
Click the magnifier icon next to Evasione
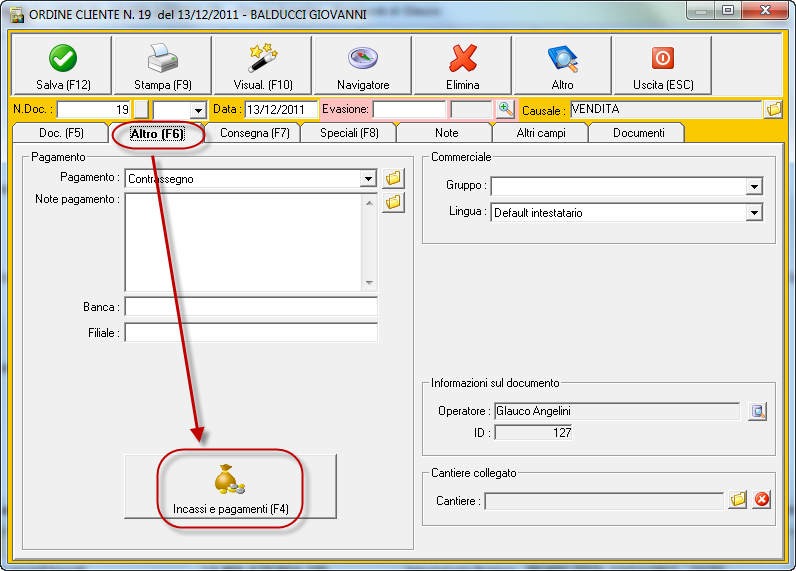505,109
